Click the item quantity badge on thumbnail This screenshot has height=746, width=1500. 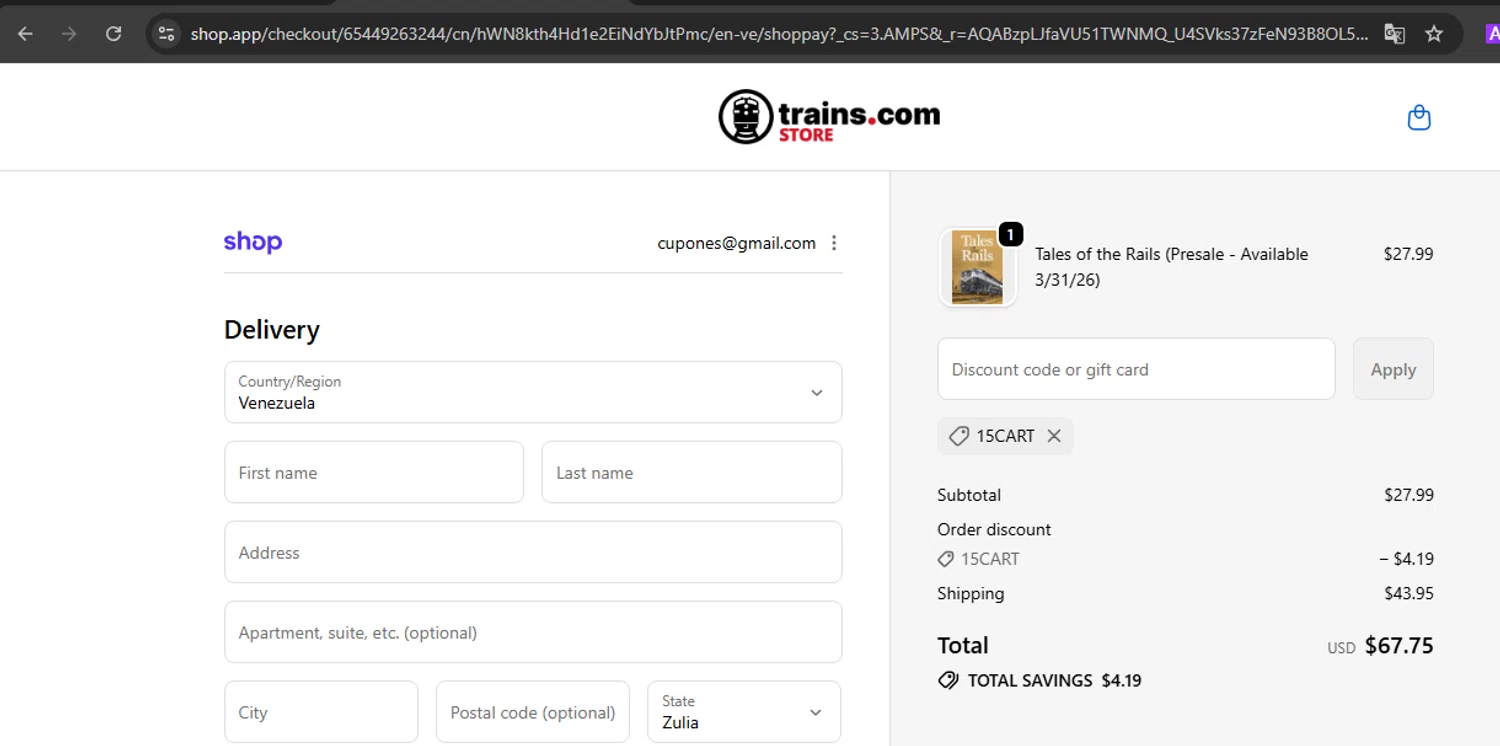pos(1011,234)
